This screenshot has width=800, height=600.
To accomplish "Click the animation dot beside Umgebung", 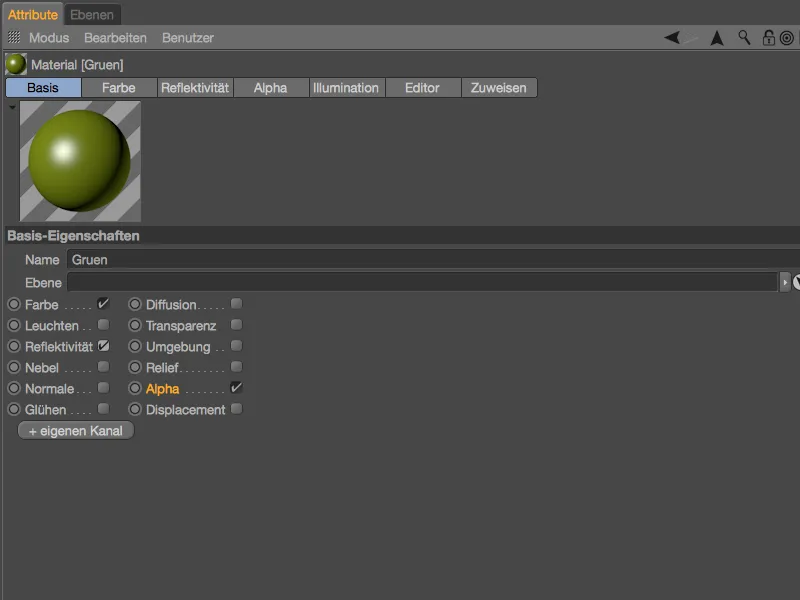I will tap(135, 346).
